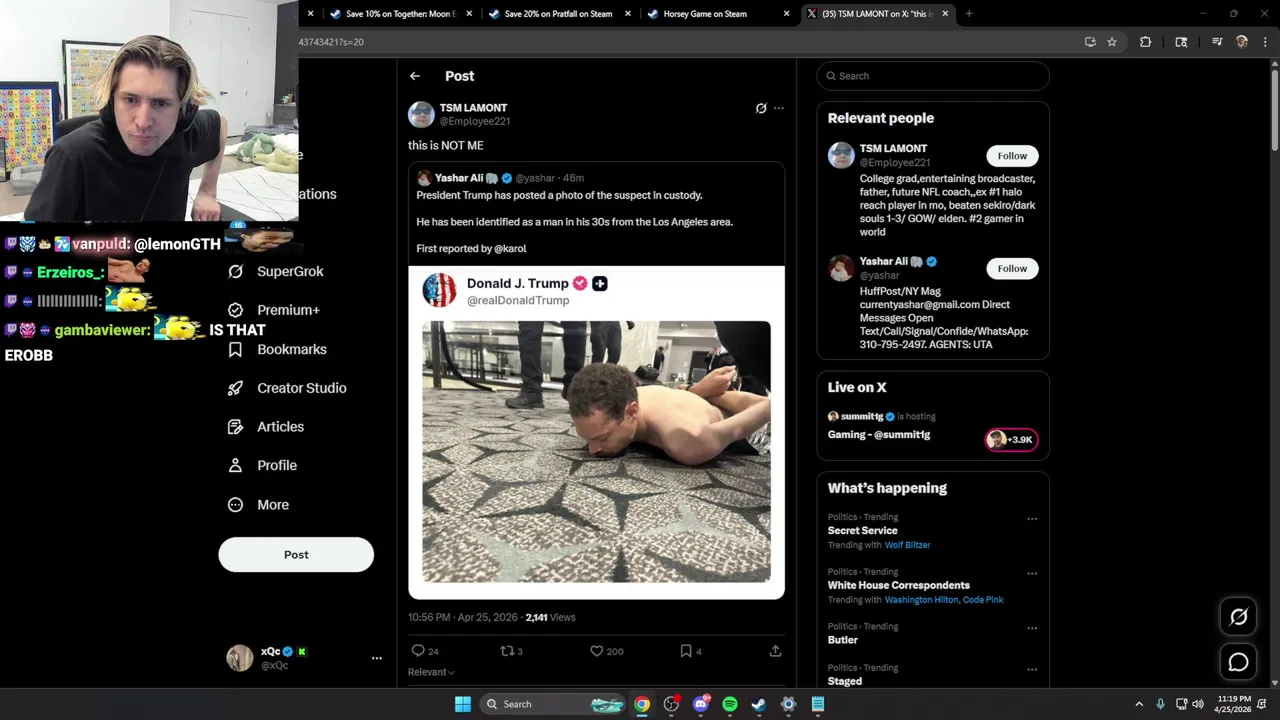
Task: Open Spotify from the taskbar
Action: (730, 704)
